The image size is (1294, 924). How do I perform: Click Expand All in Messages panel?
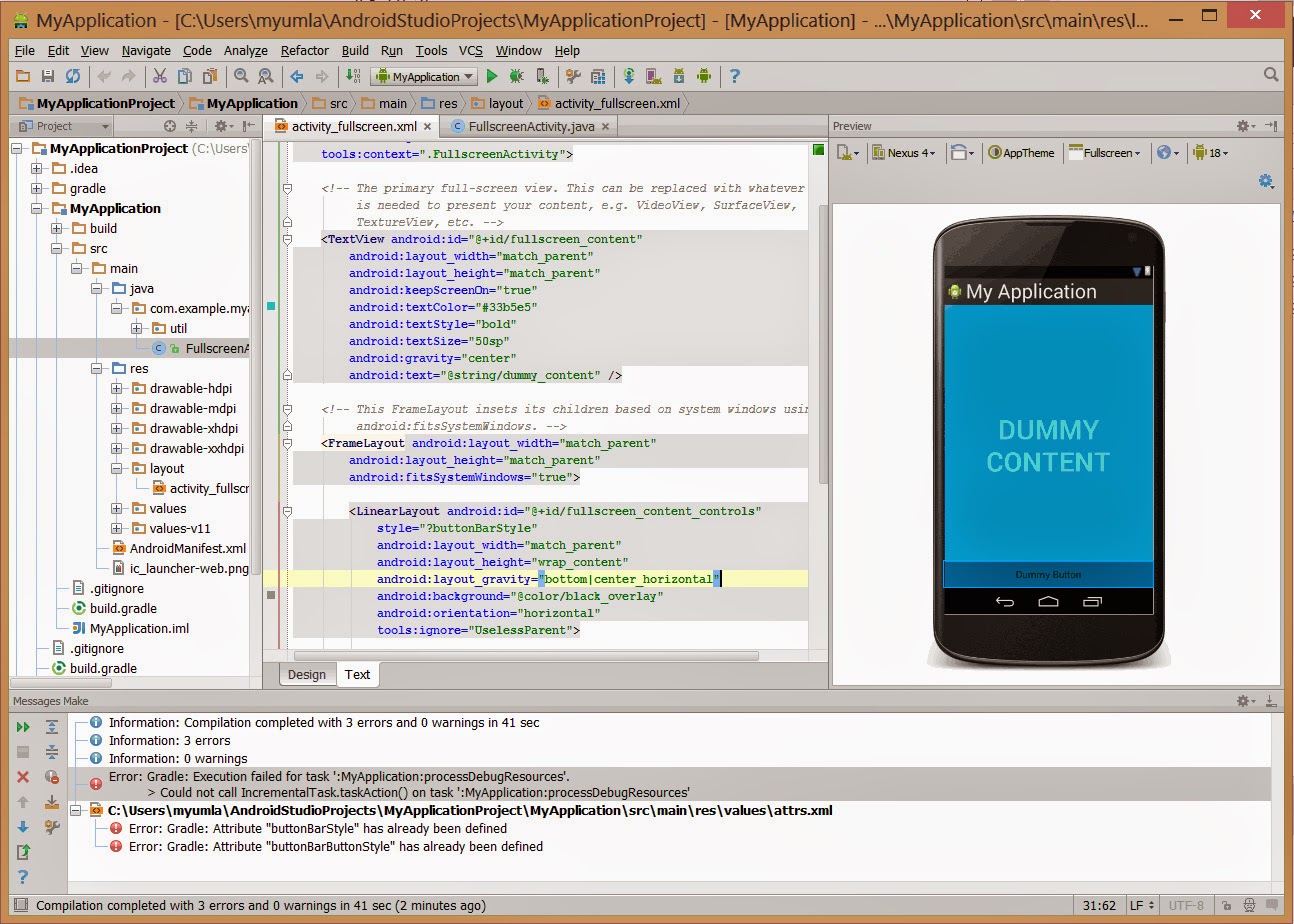click(x=52, y=727)
